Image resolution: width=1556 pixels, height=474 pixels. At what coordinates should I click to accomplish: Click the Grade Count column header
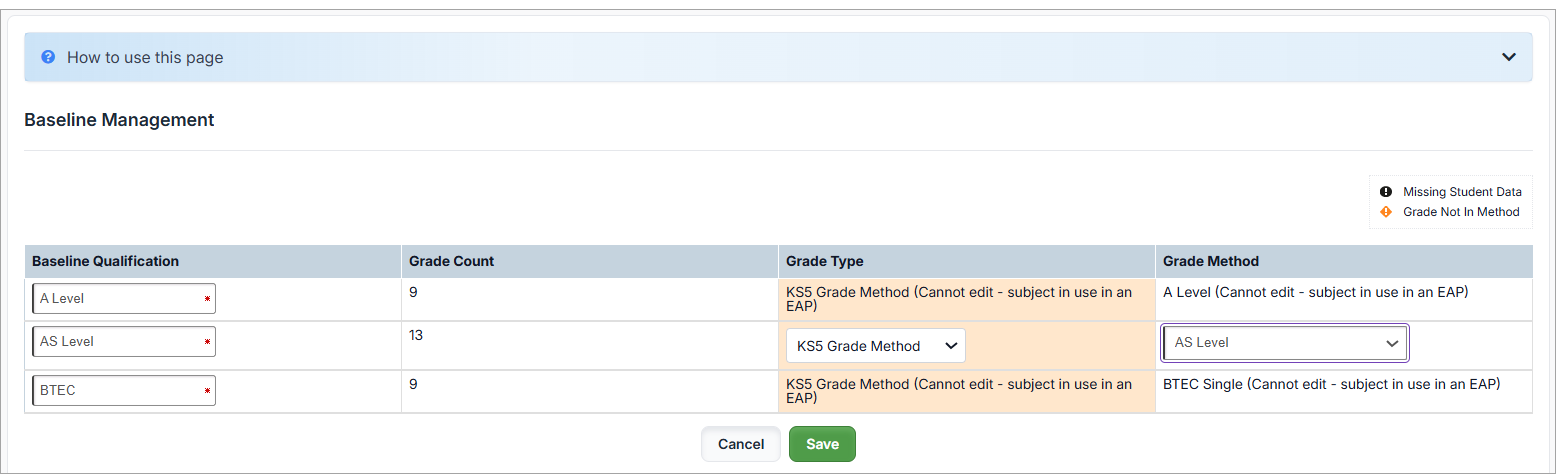[x=452, y=261]
